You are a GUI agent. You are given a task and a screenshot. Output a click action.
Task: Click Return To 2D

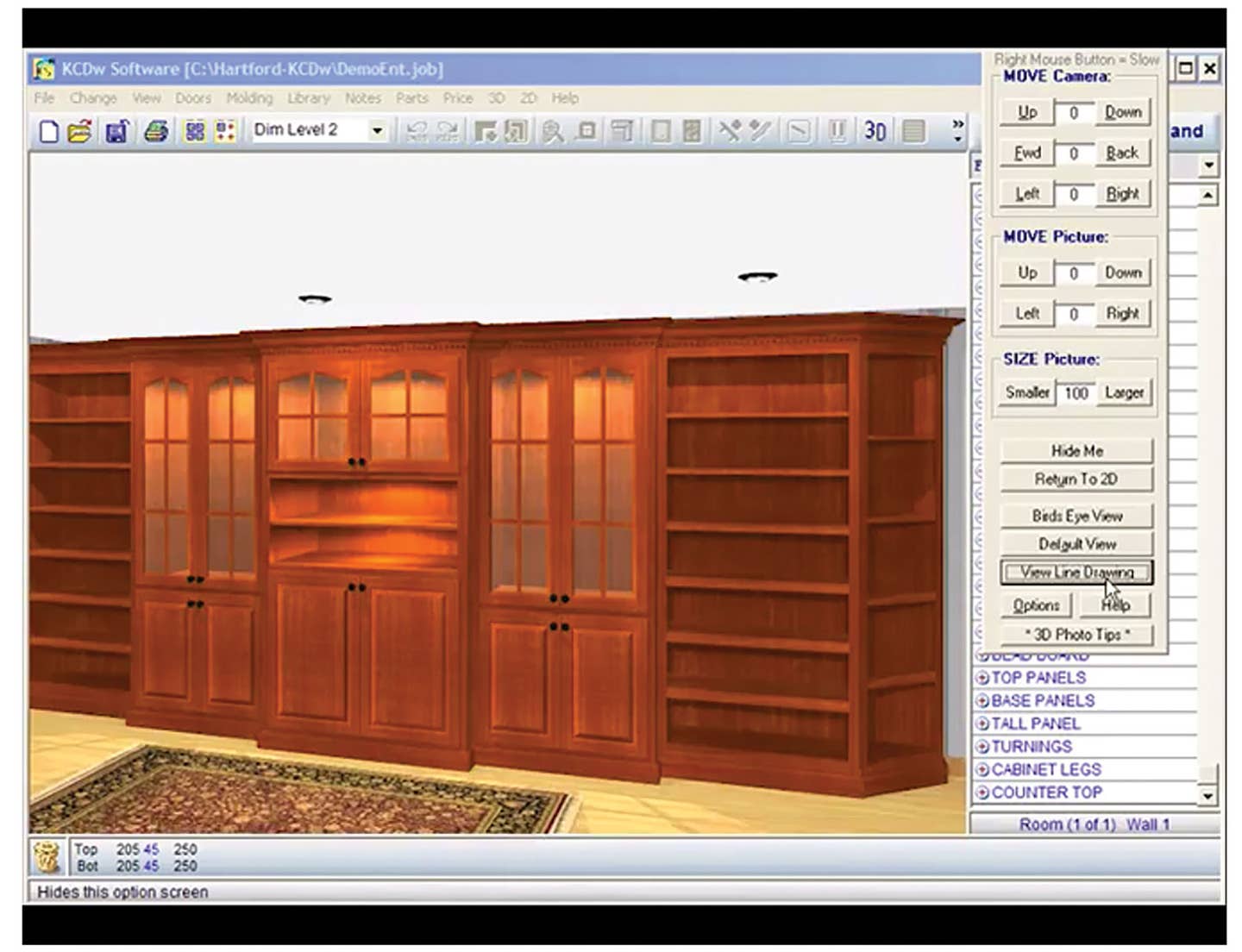point(1076,479)
